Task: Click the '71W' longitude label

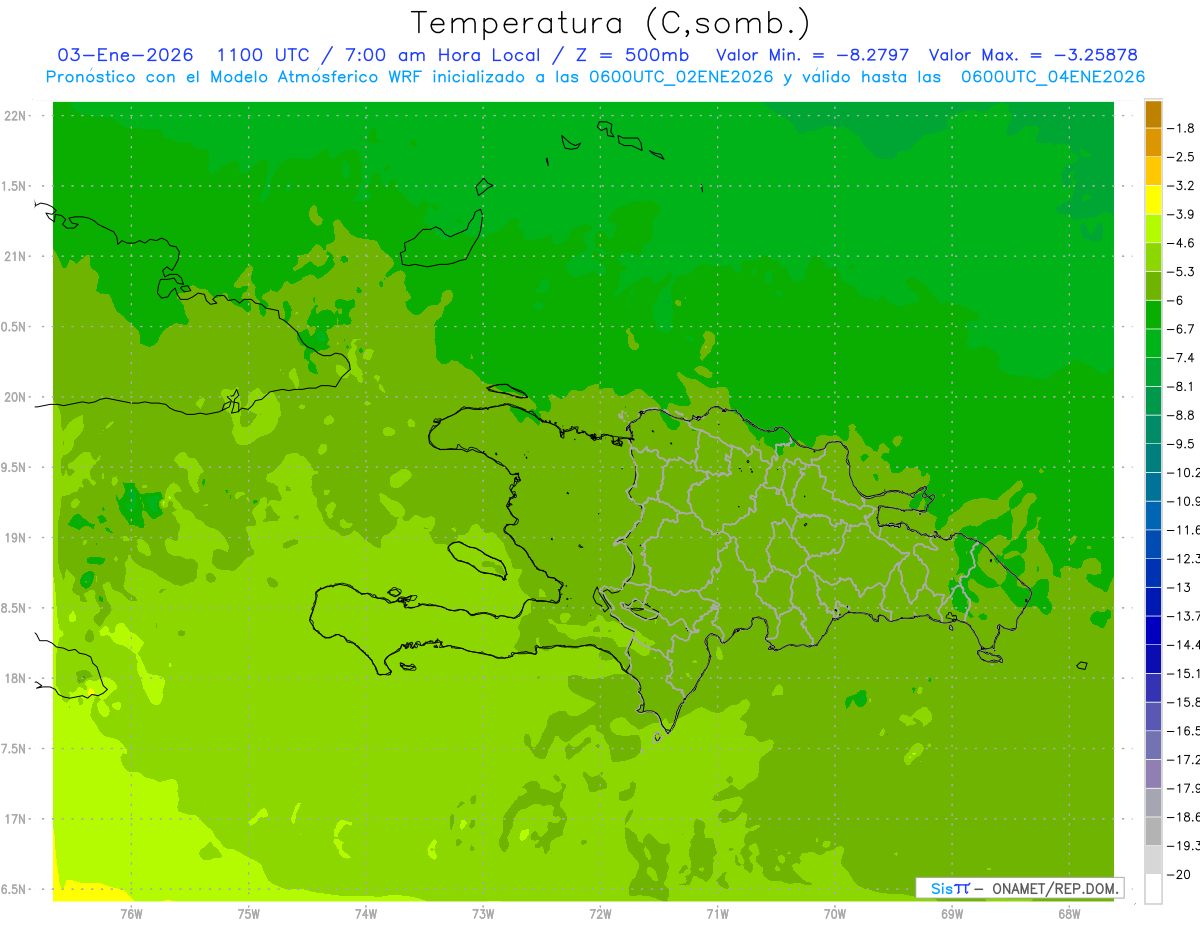Action: click(x=717, y=914)
